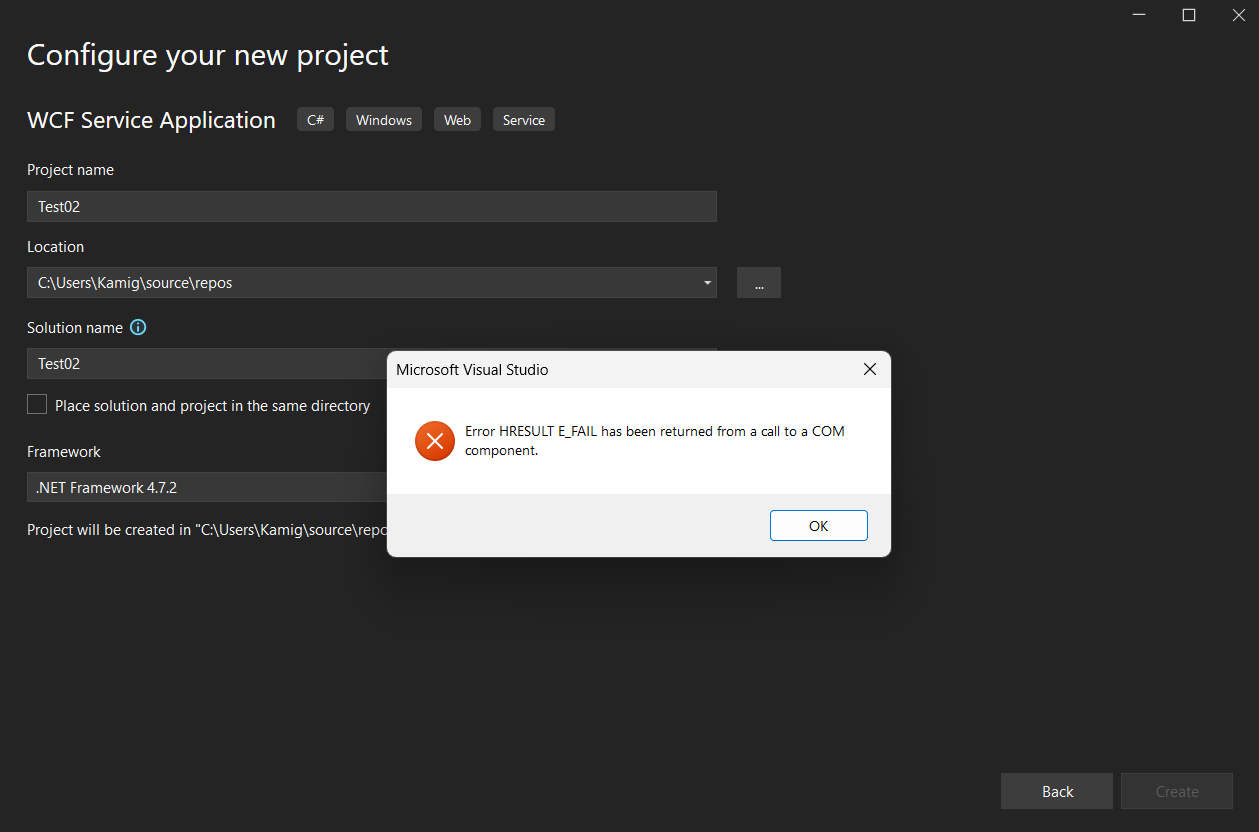Image resolution: width=1259 pixels, height=832 pixels.
Task: Click the C# tag
Action: (x=315, y=120)
